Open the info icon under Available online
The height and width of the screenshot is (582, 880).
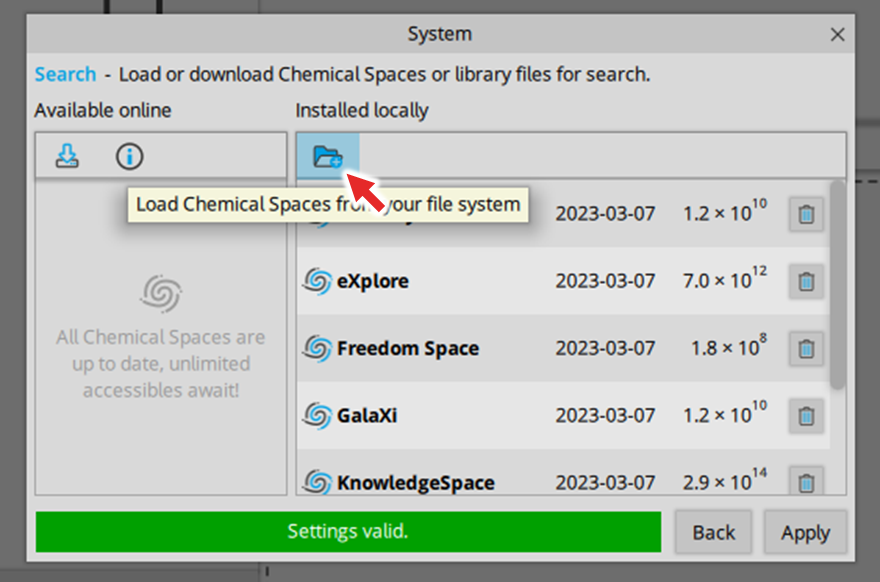coord(130,156)
